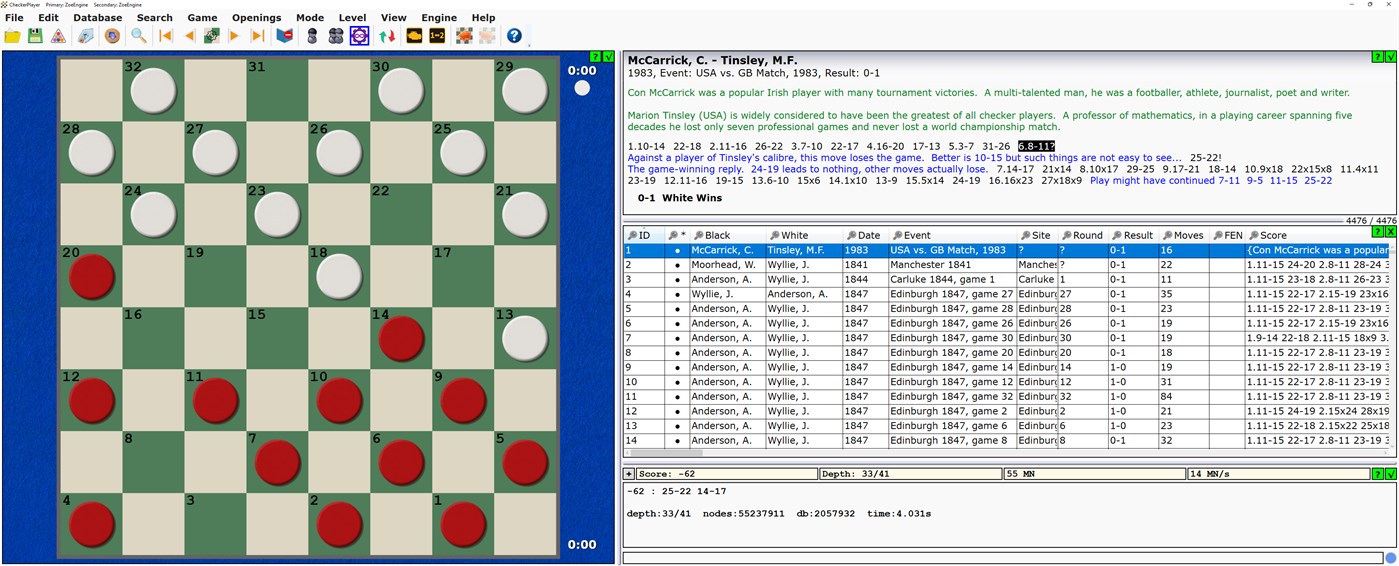Screen dimensions: 1399x566
Task: Select Edinburgh 1847, game 8 row
Action: pos(1008,440)
